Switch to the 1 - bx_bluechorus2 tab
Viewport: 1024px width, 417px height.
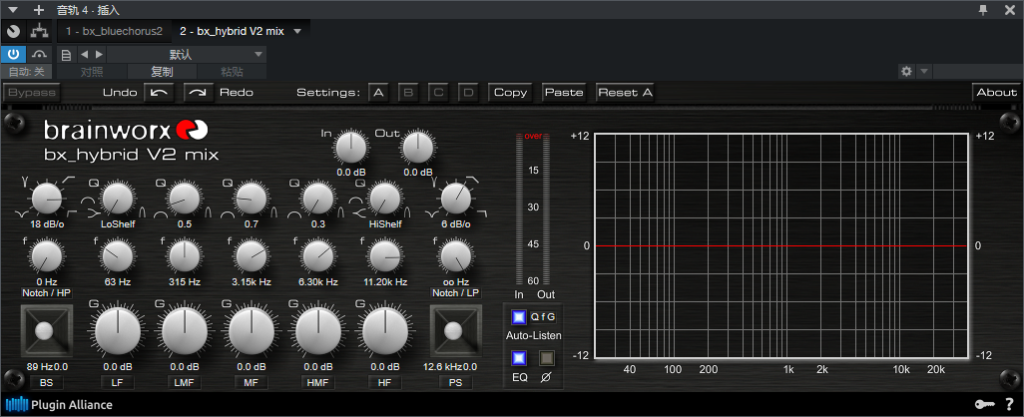114,31
